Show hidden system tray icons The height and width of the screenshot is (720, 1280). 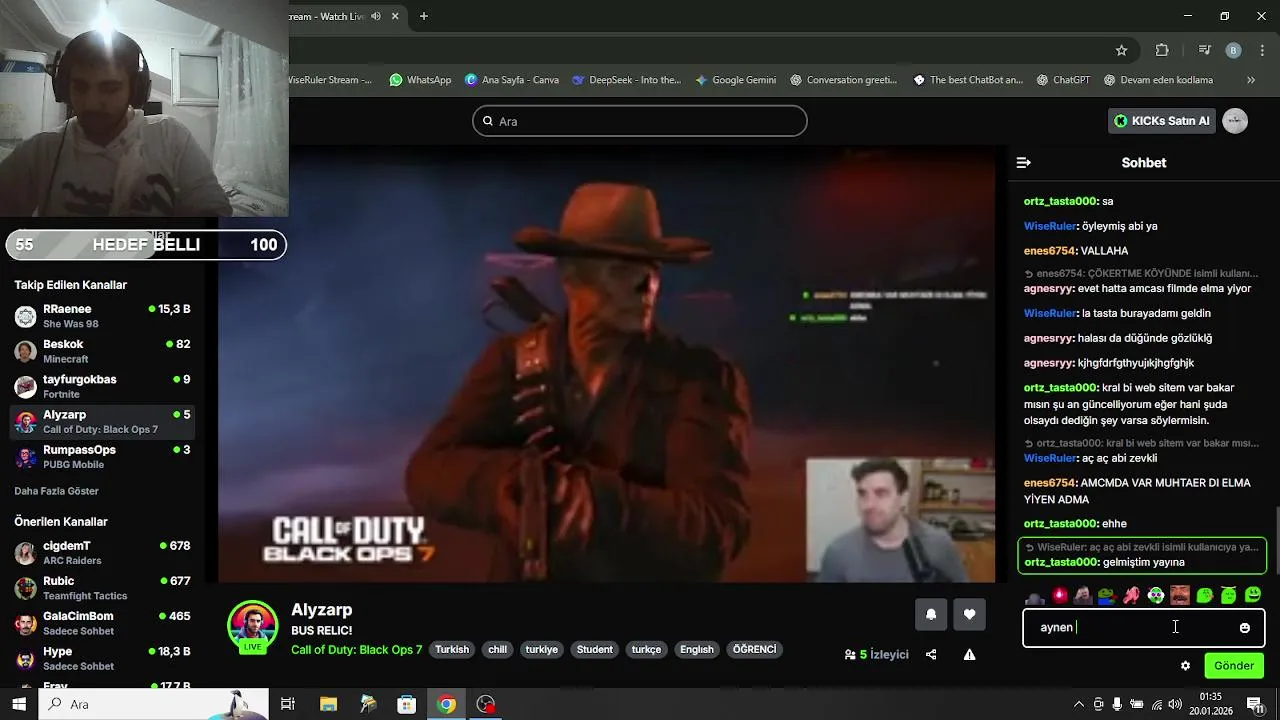[x=1079, y=705]
